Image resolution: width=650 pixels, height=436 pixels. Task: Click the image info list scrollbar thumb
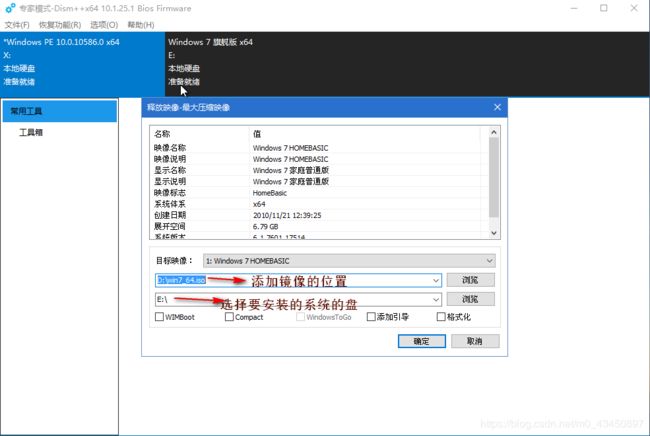(494, 177)
